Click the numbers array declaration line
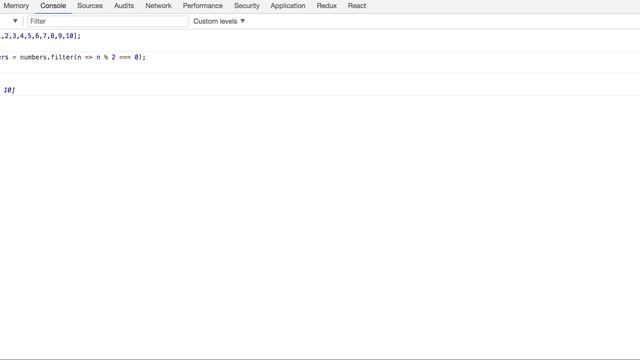Viewport: 640px width, 360px height. pos(40,36)
